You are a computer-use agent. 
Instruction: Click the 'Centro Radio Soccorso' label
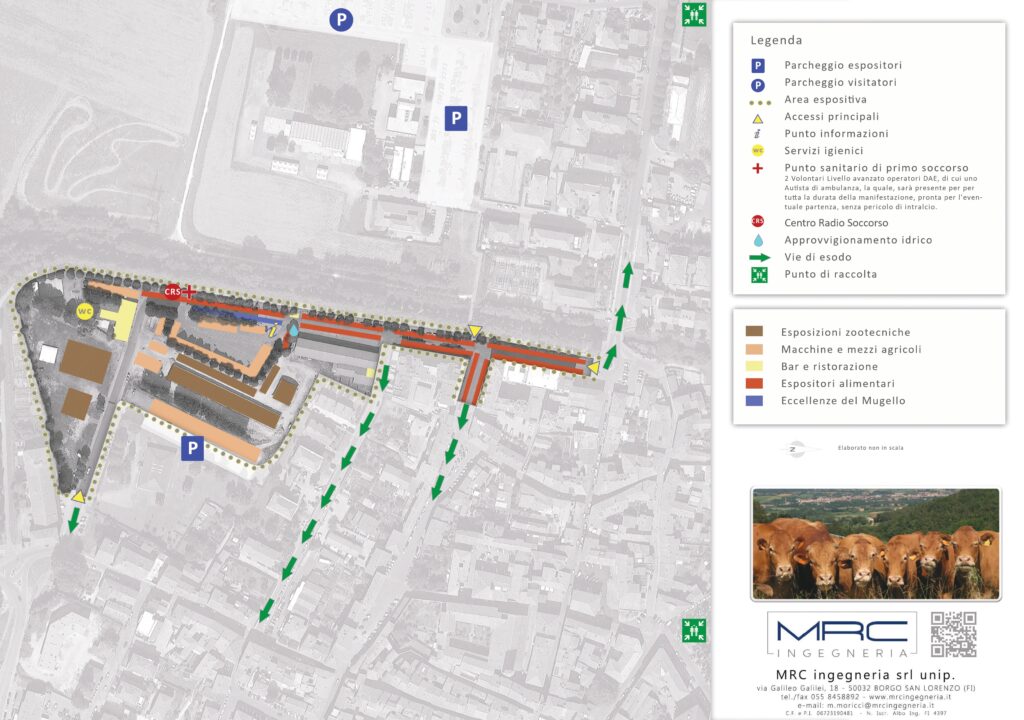pyautogui.click(x=836, y=223)
